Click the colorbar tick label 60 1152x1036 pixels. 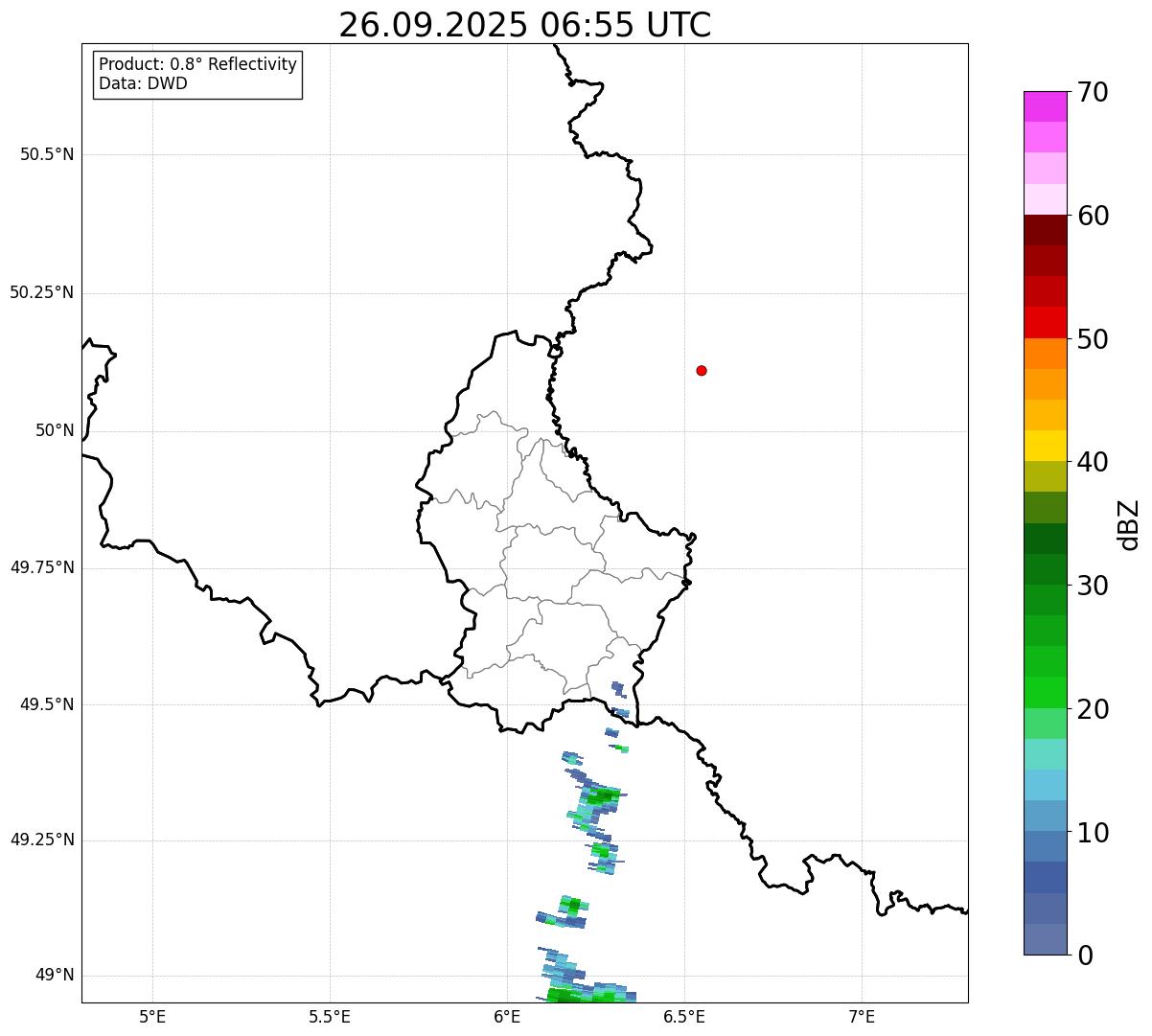(x=1093, y=216)
